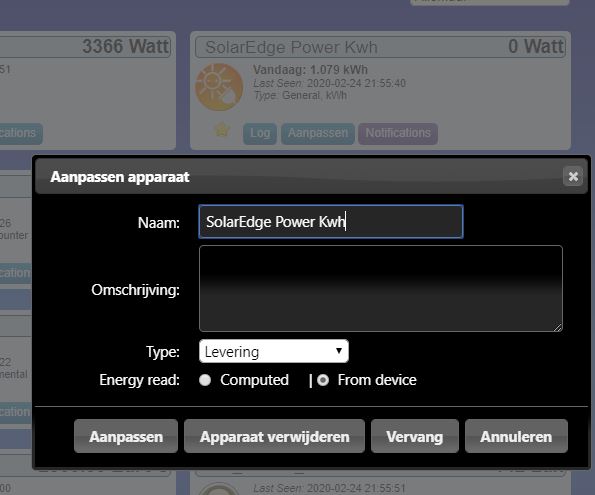Open the Log button on SolarEdge card
Image resolution: width=595 pixels, height=495 pixels.
(x=260, y=133)
